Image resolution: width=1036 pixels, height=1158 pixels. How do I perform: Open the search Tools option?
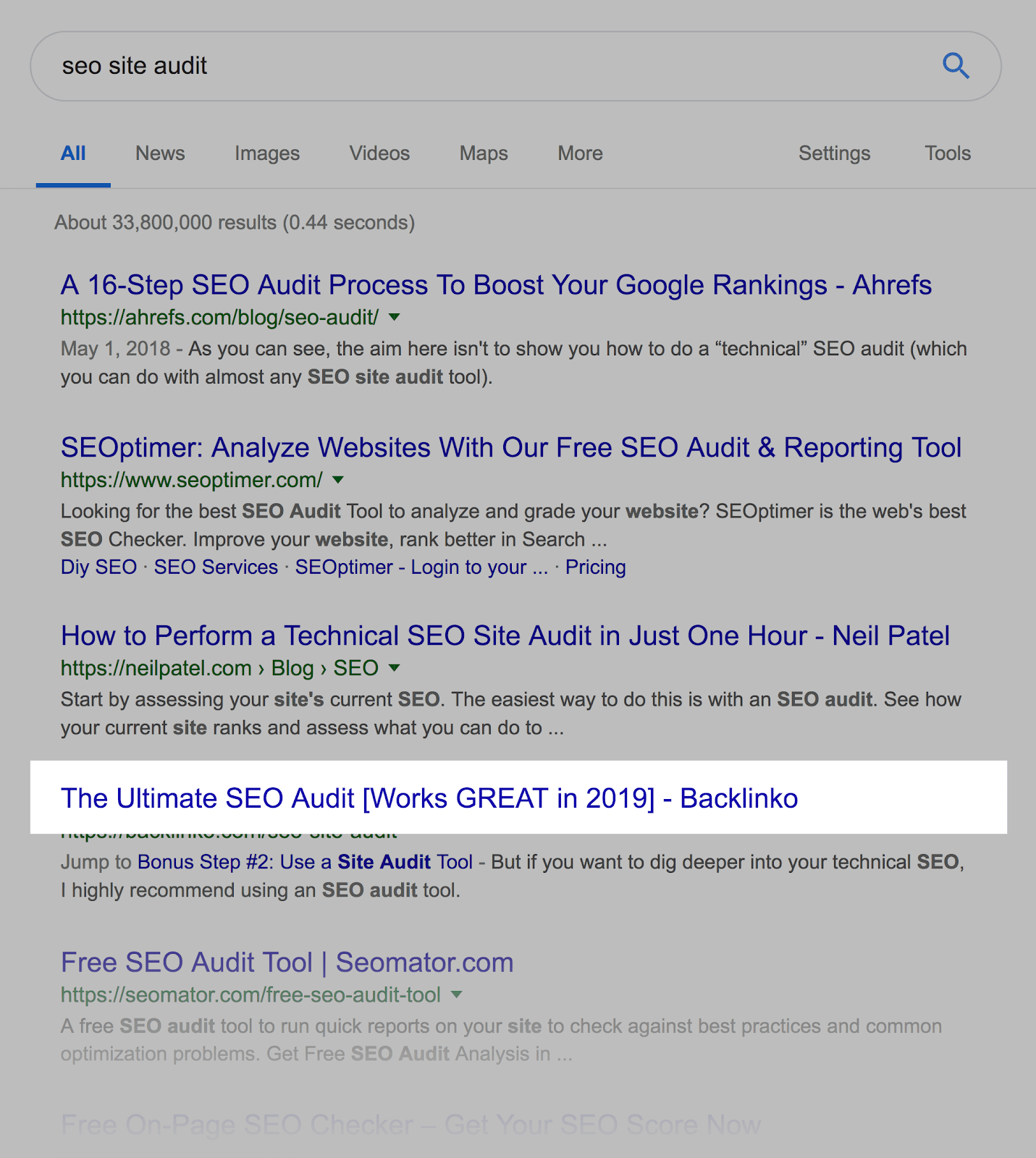click(x=947, y=153)
